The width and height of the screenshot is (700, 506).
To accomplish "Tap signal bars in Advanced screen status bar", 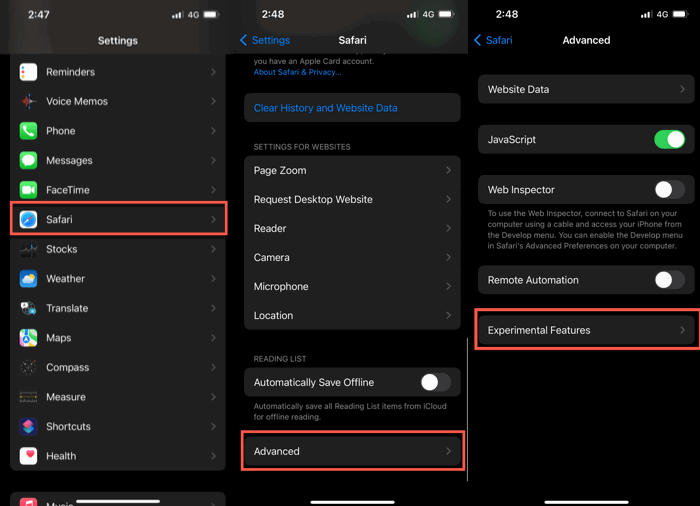I will pyautogui.click(x=646, y=15).
